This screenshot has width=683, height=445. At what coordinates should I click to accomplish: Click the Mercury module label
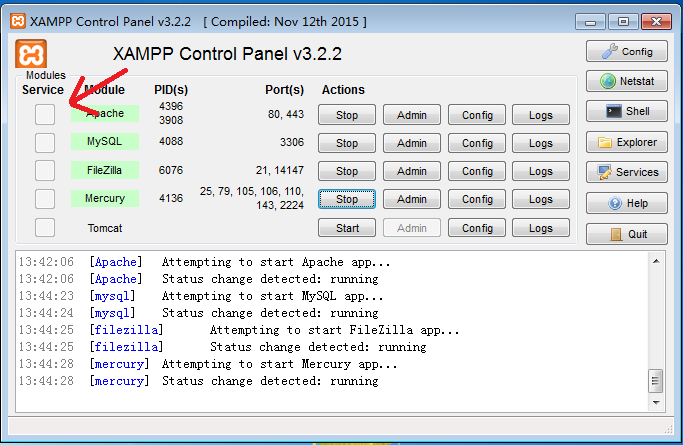tap(105, 198)
